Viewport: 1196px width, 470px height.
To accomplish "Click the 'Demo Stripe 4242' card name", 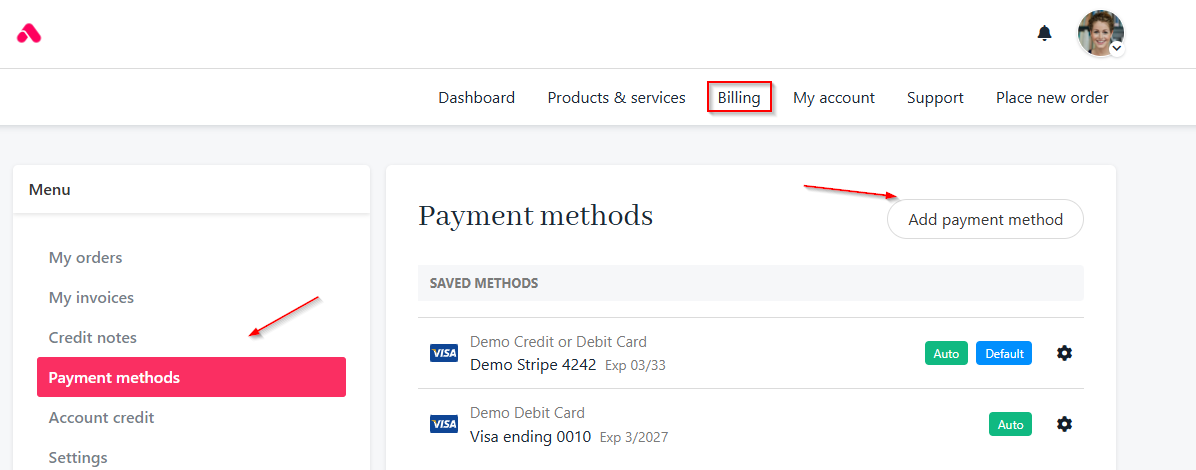I will tap(533, 365).
